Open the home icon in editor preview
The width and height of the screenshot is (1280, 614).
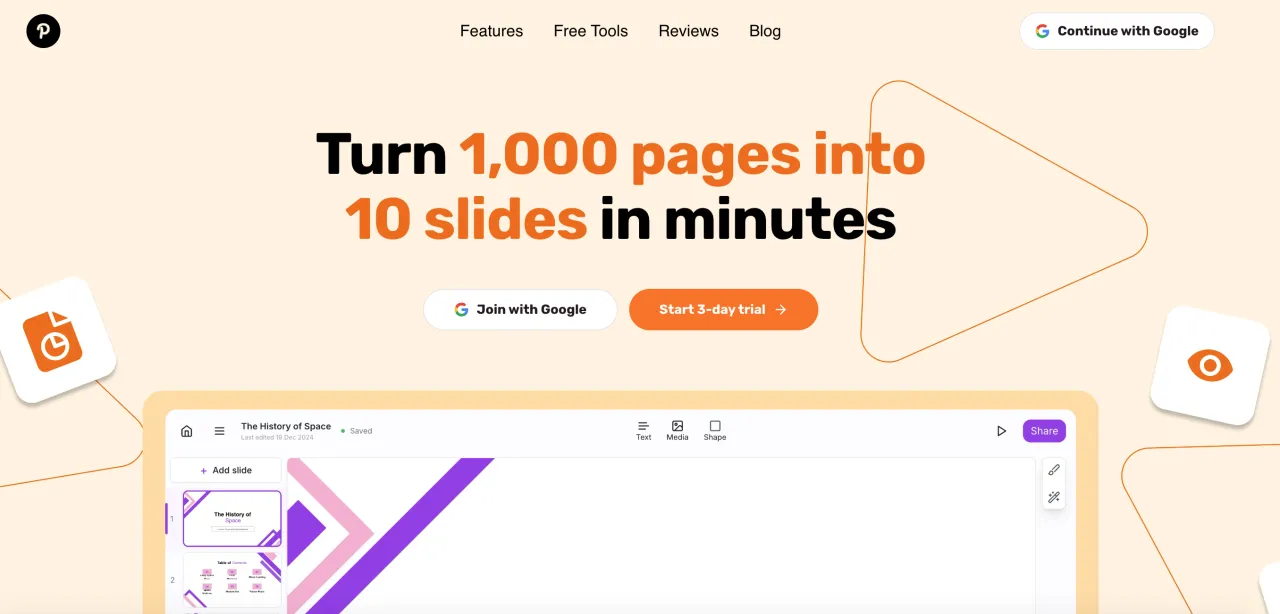pyautogui.click(x=186, y=431)
